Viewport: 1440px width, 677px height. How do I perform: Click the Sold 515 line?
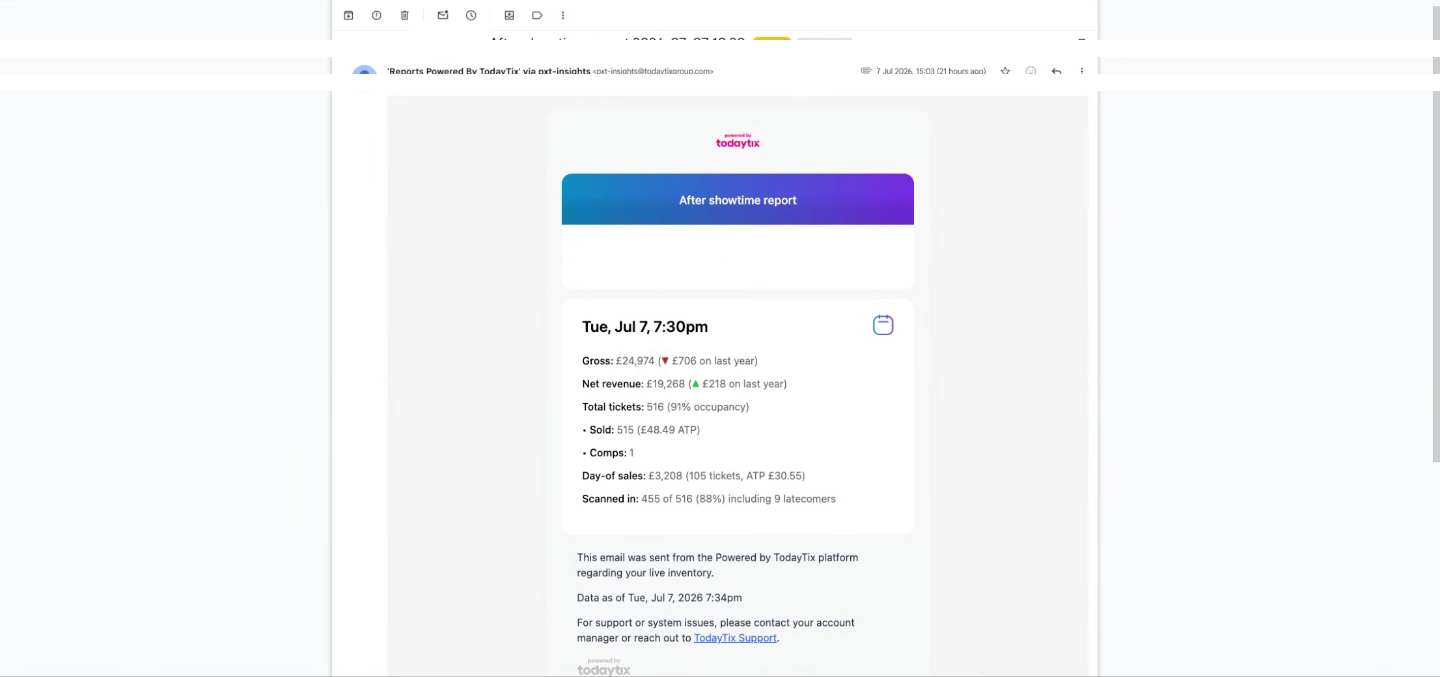click(641, 430)
